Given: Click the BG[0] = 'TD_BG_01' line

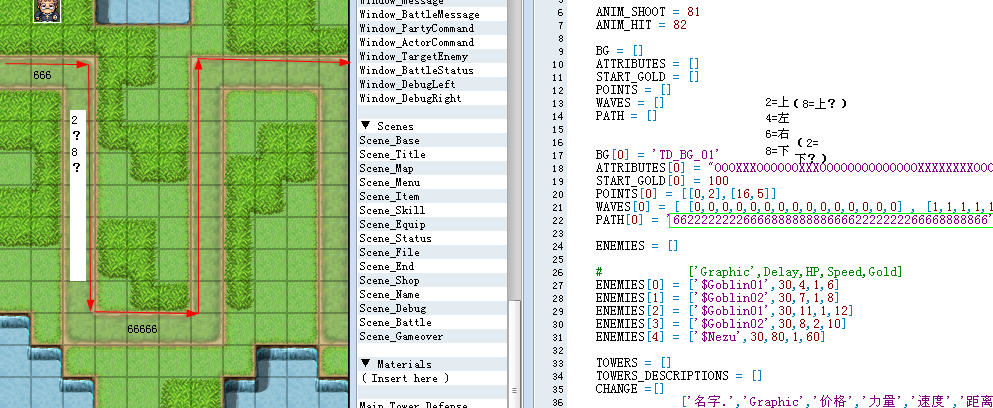Looking at the screenshot, I should click(657, 155).
